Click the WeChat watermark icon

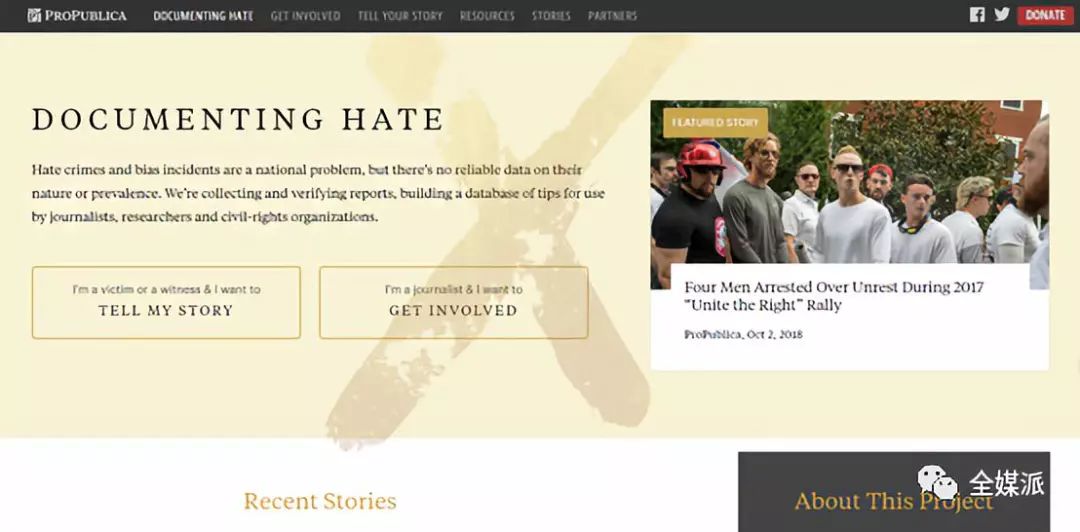coord(937,482)
